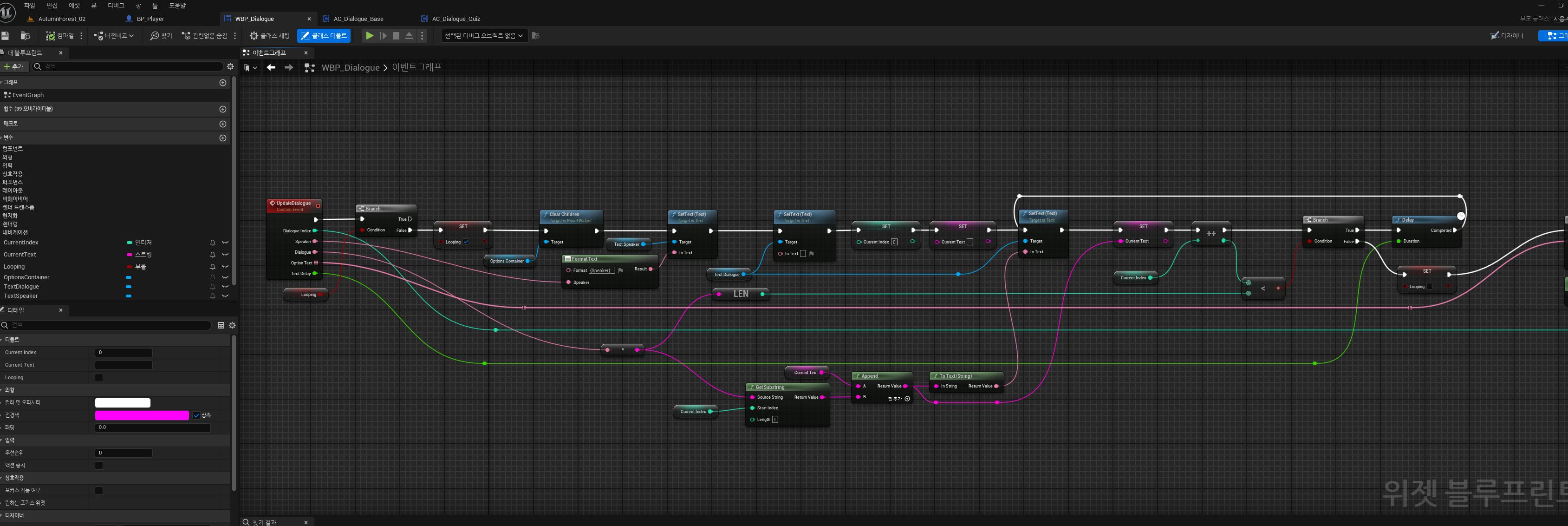The height and width of the screenshot is (526, 1568).
Task: Toggle the 상속 inherit checkbox
Action: point(196,416)
